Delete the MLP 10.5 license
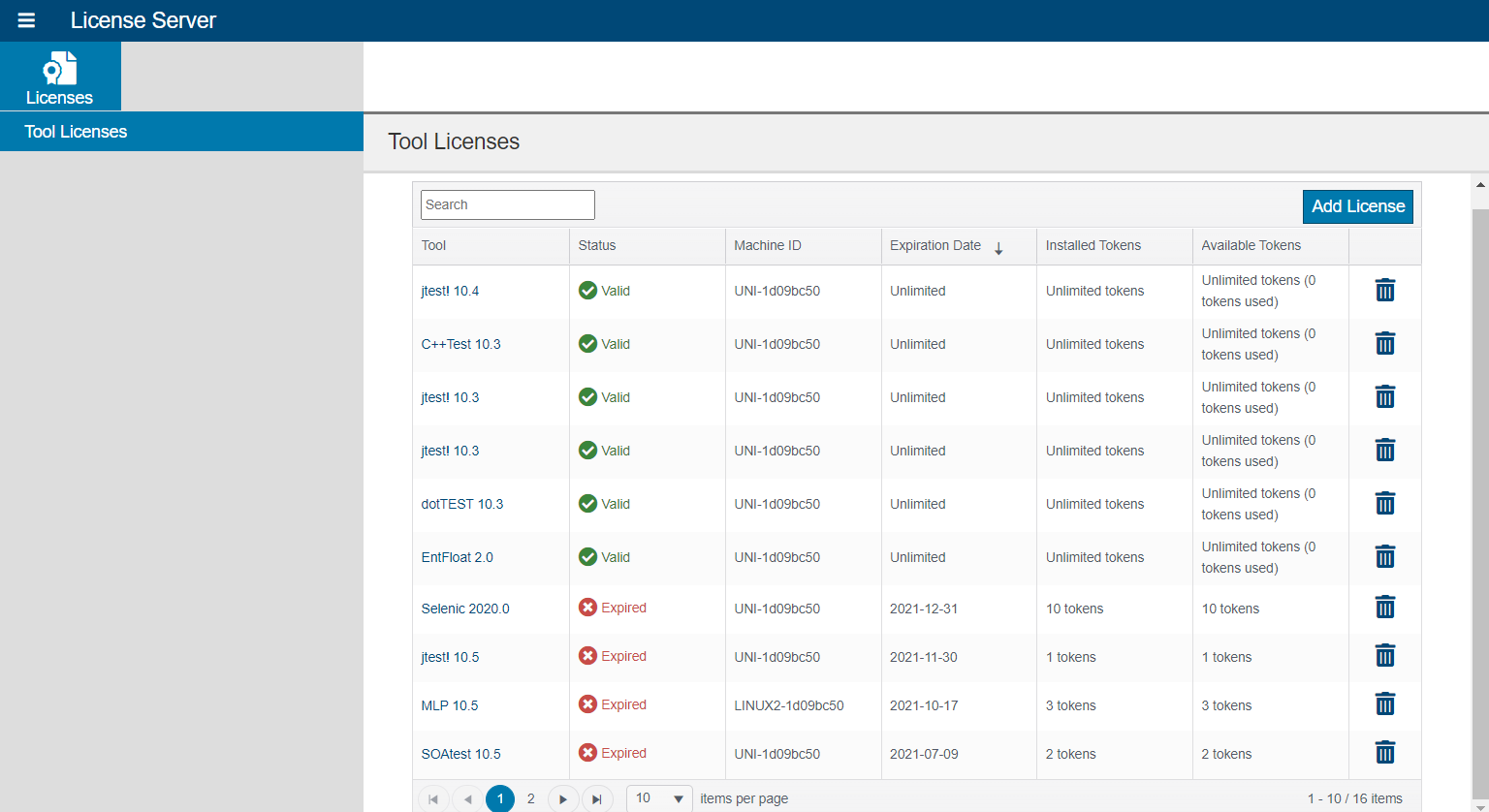The height and width of the screenshot is (812, 1489). [x=1385, y=704]
